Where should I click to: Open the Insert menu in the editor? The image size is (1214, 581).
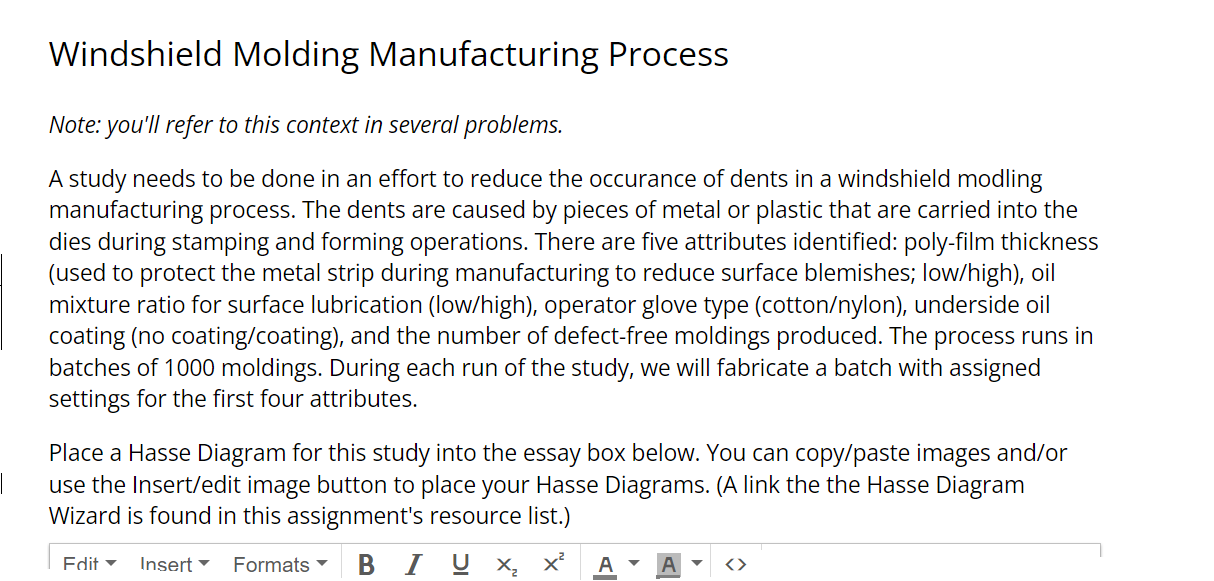coord(167,563)
